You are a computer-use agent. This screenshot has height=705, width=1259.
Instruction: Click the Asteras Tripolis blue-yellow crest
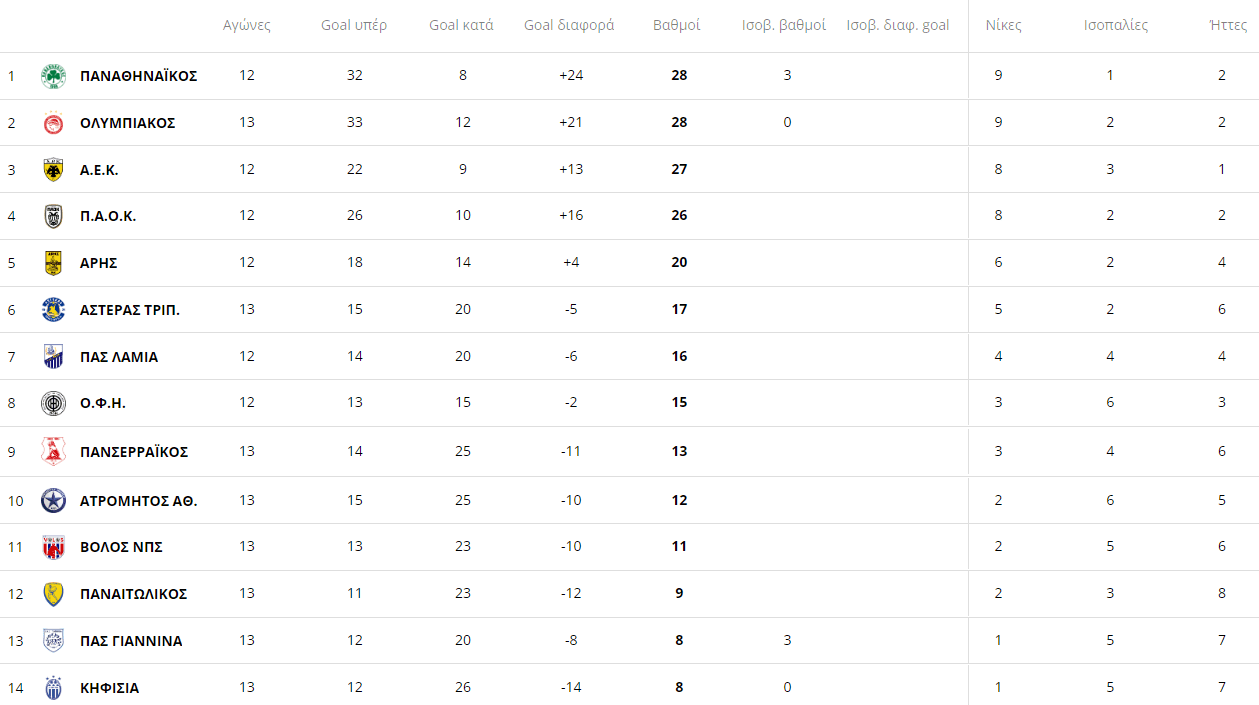tap(53, 310)
